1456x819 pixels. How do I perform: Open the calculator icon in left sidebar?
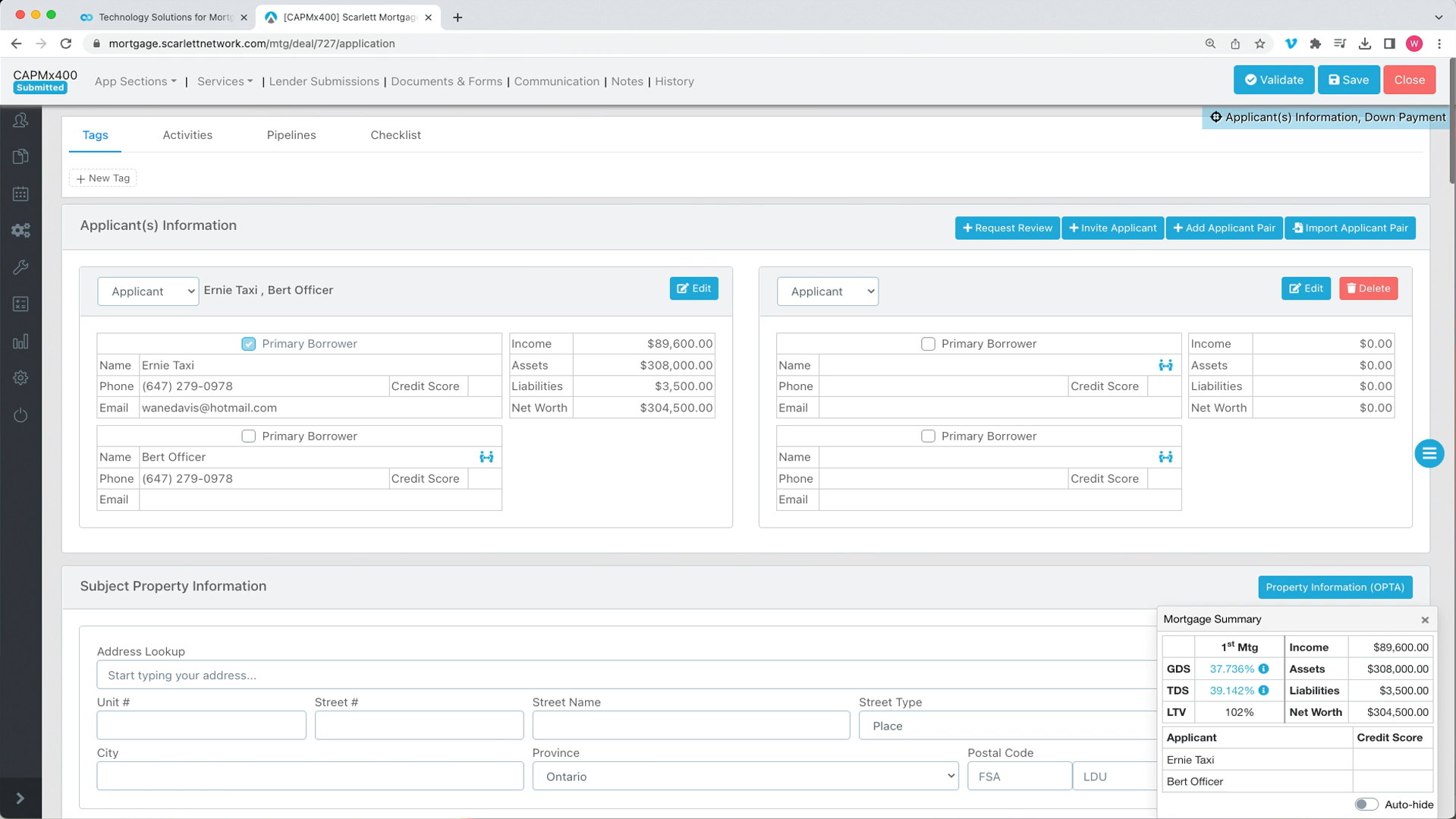20,304
